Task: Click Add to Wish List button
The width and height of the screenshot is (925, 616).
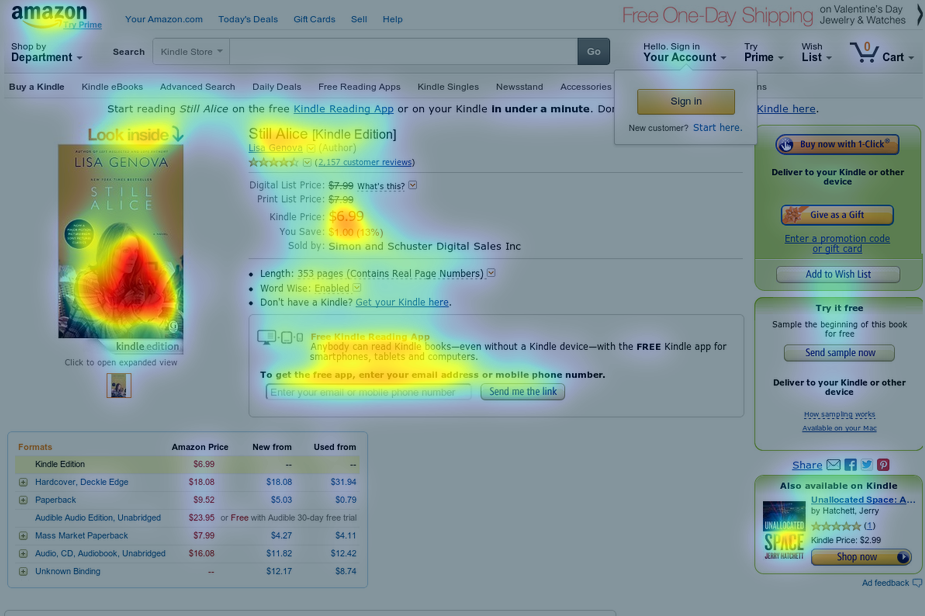Action: tap(838, 274)
